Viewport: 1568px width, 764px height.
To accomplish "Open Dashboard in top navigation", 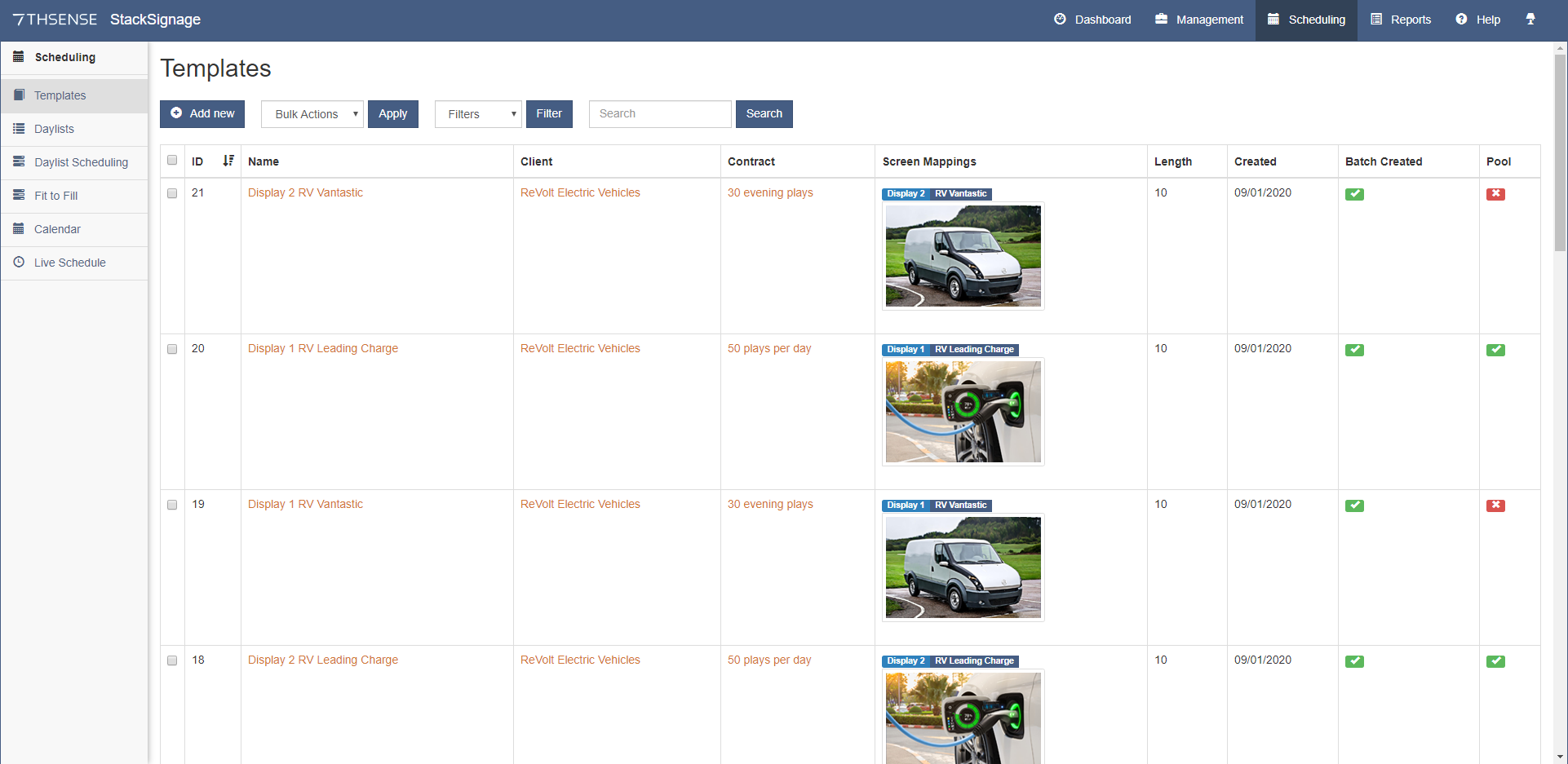I will pos(1092,20).
